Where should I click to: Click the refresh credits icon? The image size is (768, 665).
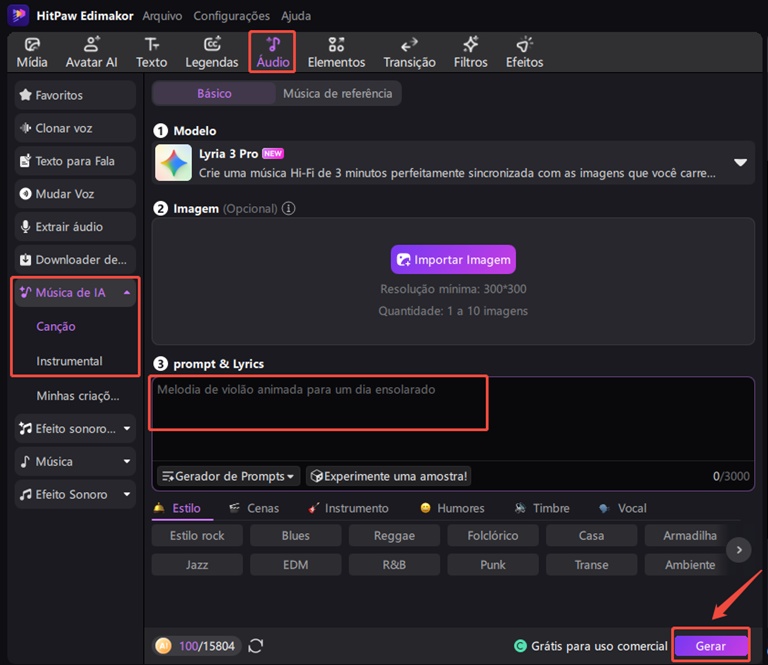tap(256, 646)
